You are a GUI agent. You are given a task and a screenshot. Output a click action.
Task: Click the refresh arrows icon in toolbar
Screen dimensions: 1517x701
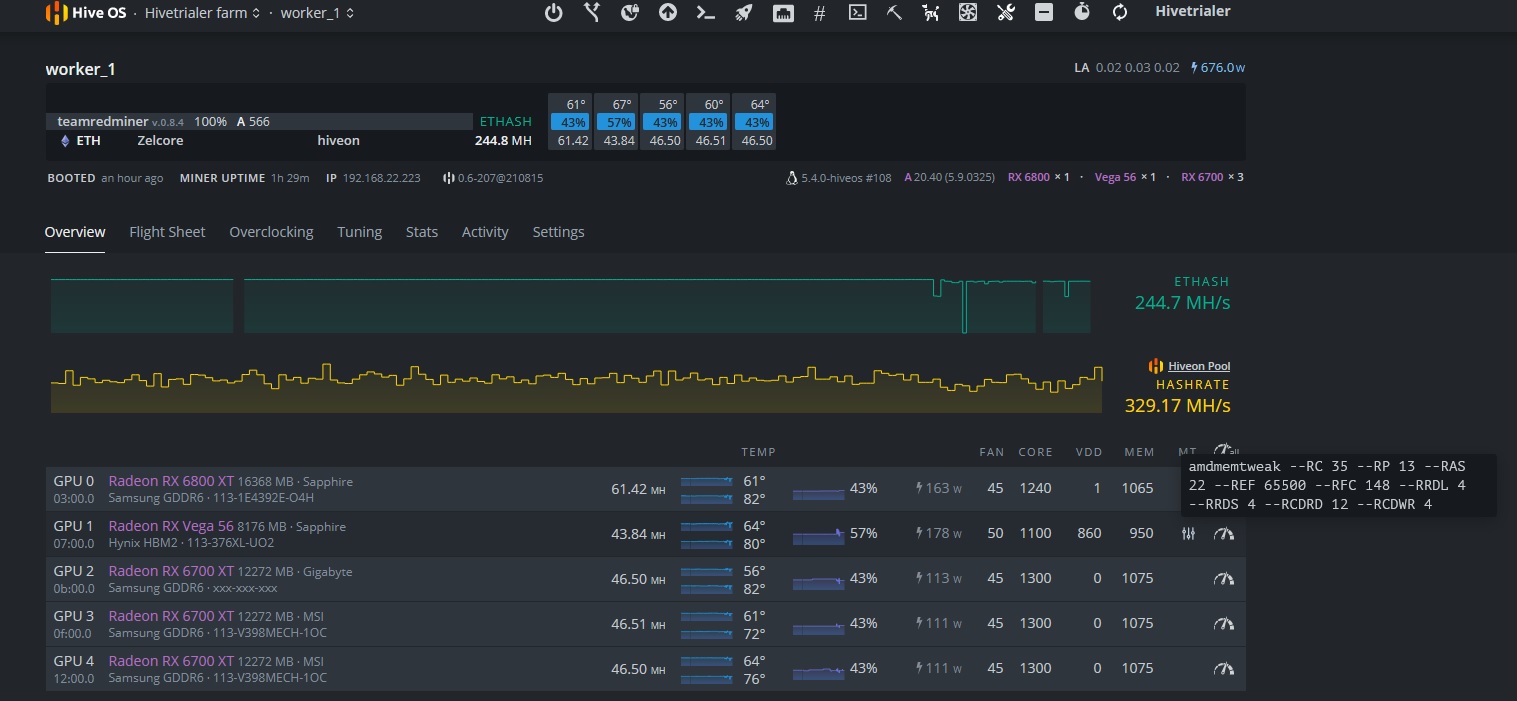[1120, 13]
